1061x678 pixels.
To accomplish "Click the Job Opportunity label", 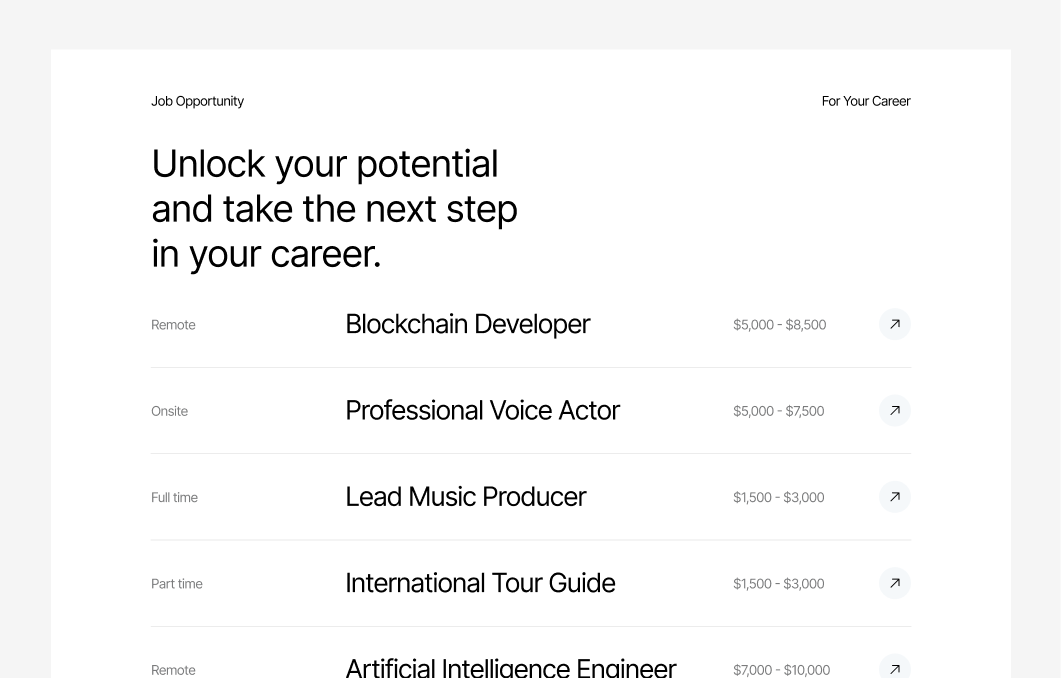I will tap(197, 101).
